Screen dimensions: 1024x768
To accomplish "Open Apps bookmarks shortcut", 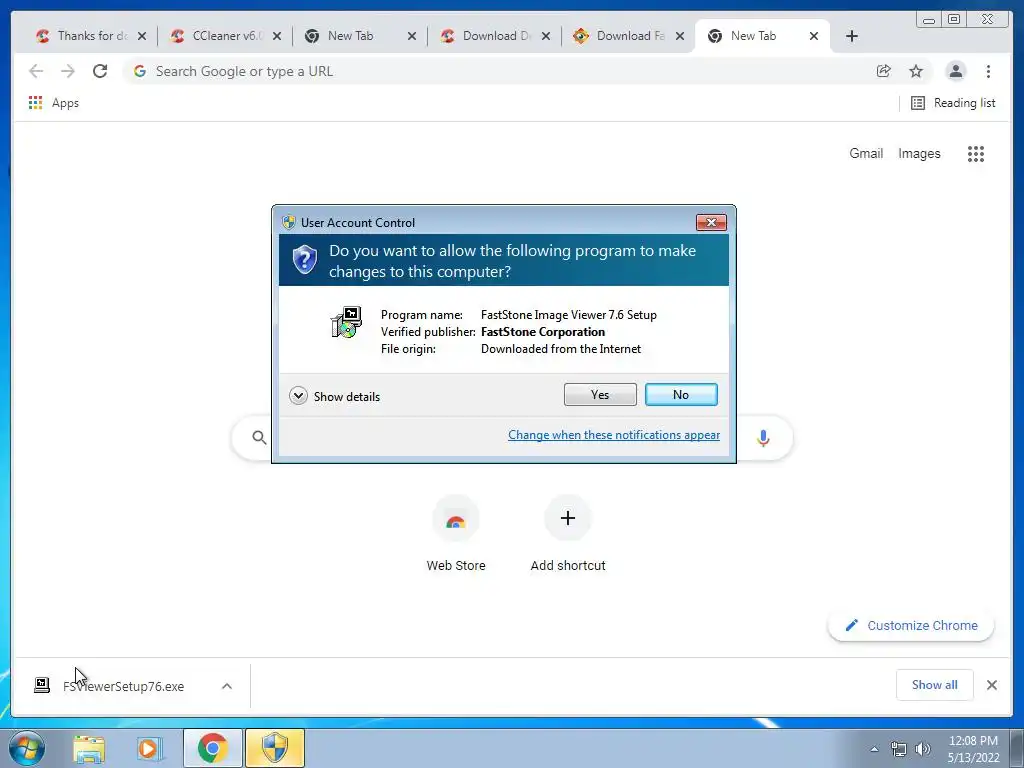I will tap(54, 103).
